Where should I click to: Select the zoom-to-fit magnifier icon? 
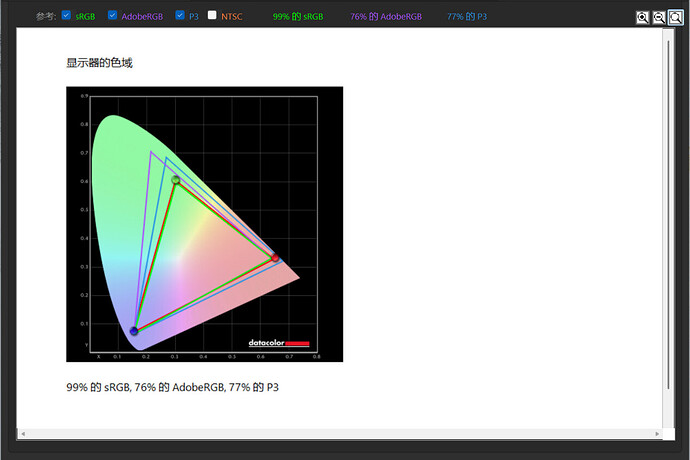pos(675,18)
